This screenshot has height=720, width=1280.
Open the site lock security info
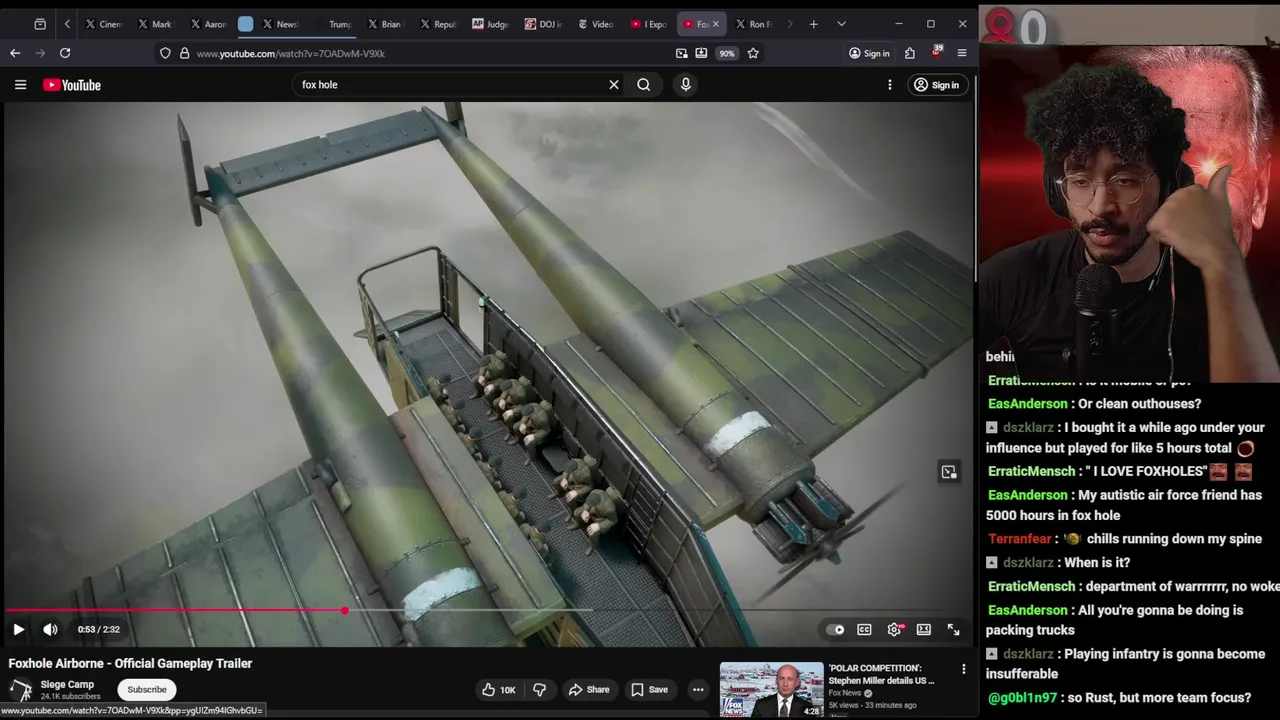pyautogui.click(x=184, y=53)
